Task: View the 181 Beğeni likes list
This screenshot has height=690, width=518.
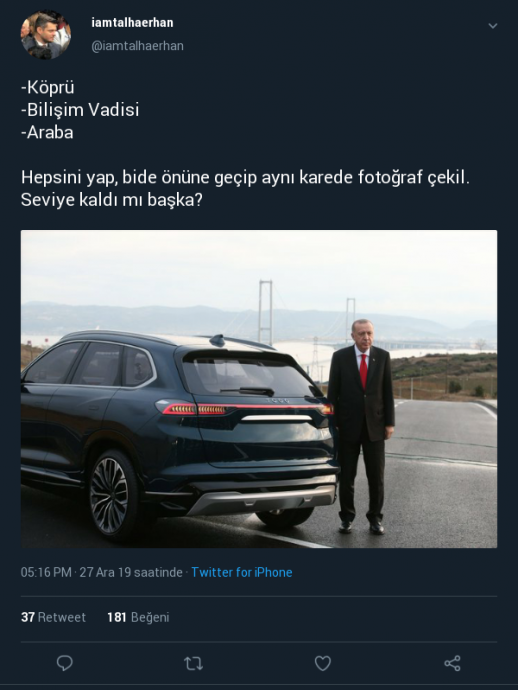Action: click(x=138, y=617)
